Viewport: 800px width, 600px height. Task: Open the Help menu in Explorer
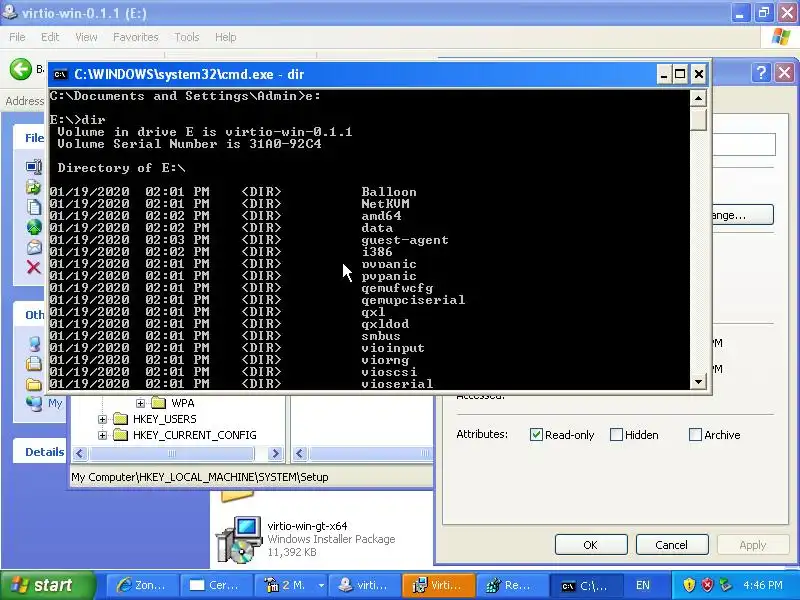226,37
